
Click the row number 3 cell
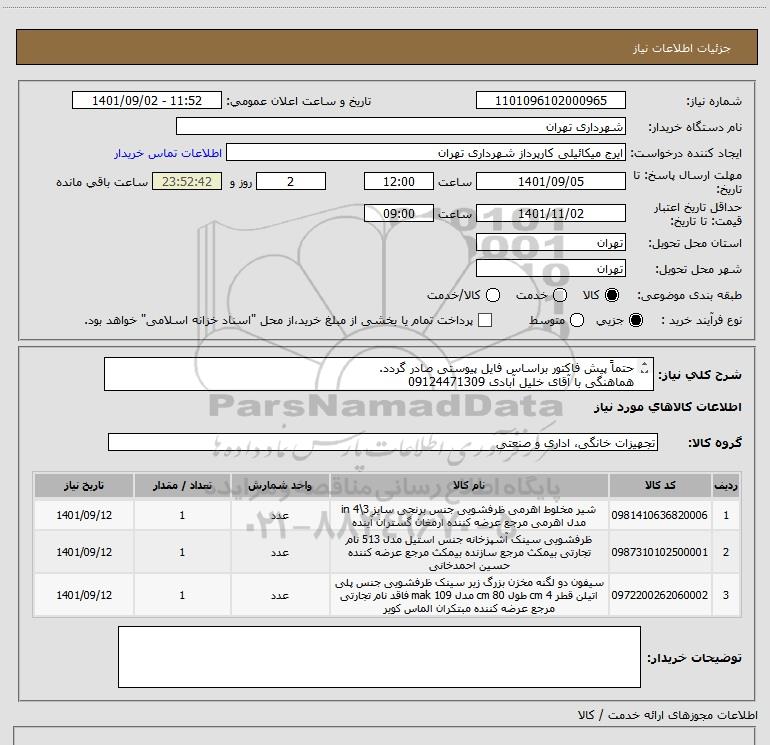pyautogui.click(x=726, y=595)
